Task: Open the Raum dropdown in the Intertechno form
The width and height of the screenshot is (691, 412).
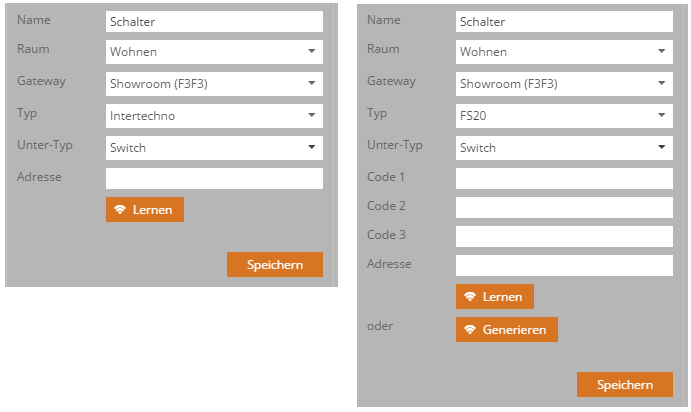Action: pos(214,52)
